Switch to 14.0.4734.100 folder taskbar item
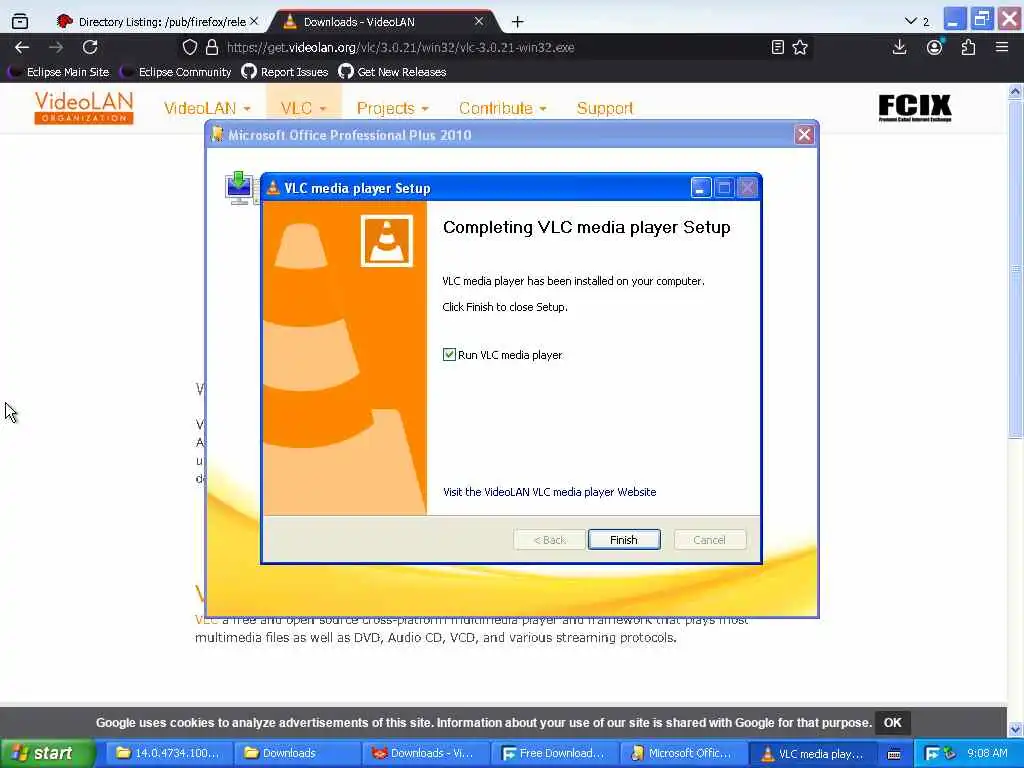 click(x=168, y=754)
